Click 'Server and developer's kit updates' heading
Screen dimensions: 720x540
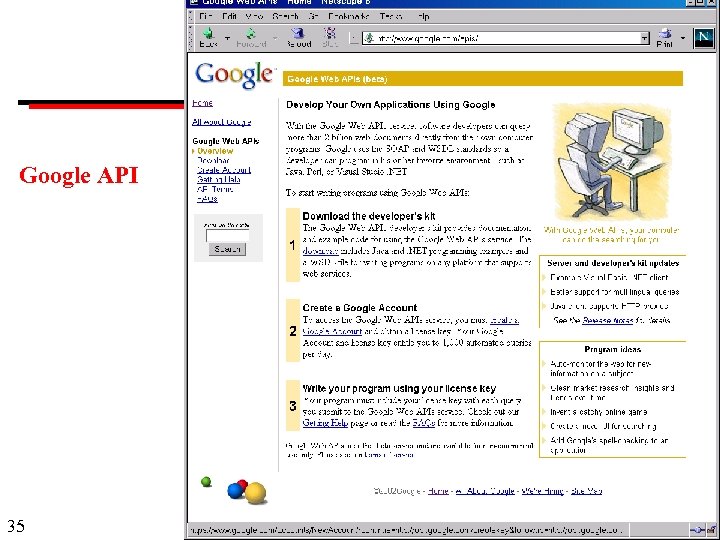[613, 263]
